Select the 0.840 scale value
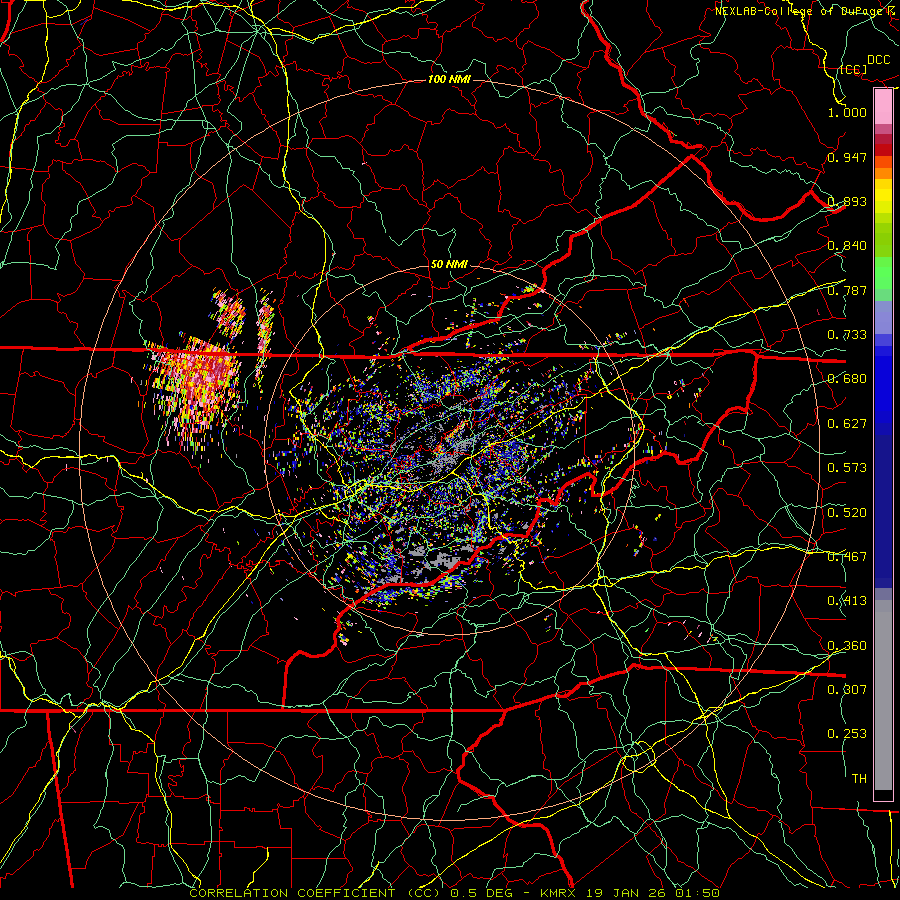900x900 pixels. click(x=847, y=246)
